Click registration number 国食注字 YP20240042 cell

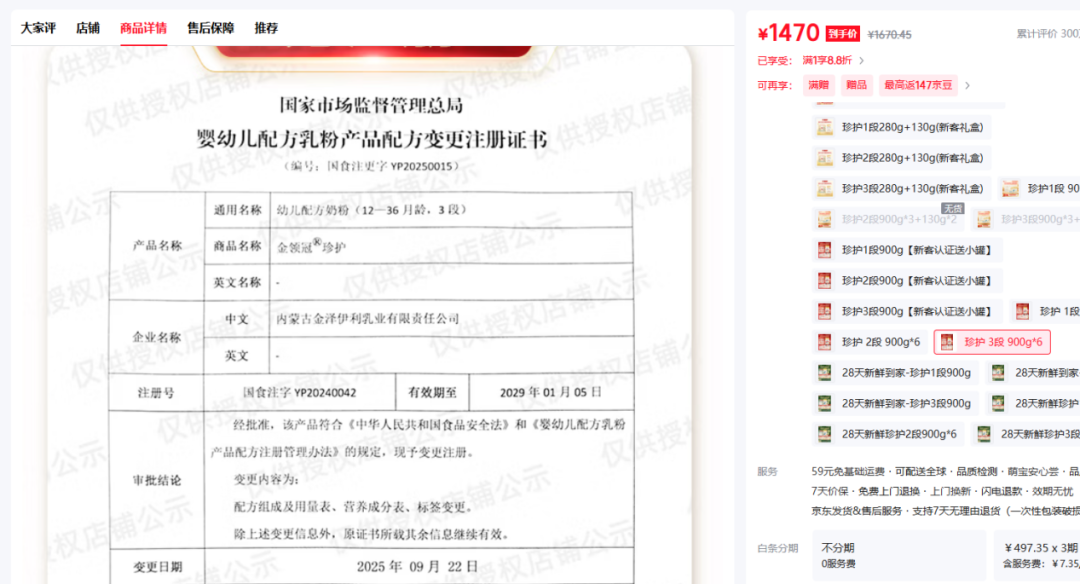tap(300, 393)
